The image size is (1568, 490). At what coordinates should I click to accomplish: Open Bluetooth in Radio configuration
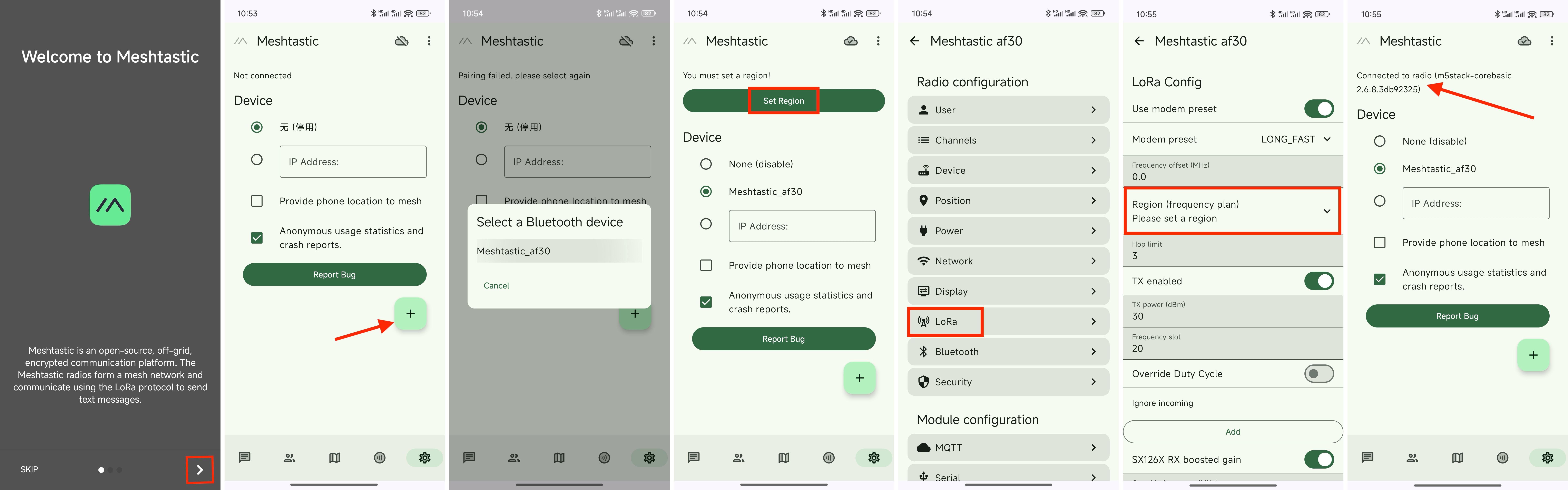[x=1008, y=352]
